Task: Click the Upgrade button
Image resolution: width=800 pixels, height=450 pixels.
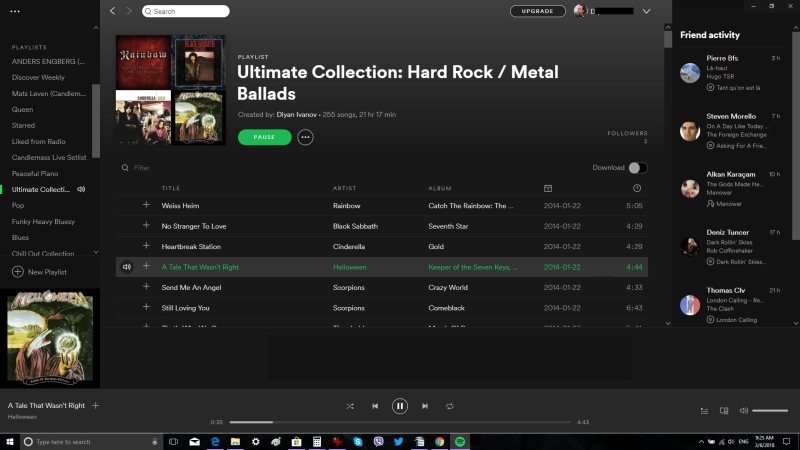Action: 537,11
